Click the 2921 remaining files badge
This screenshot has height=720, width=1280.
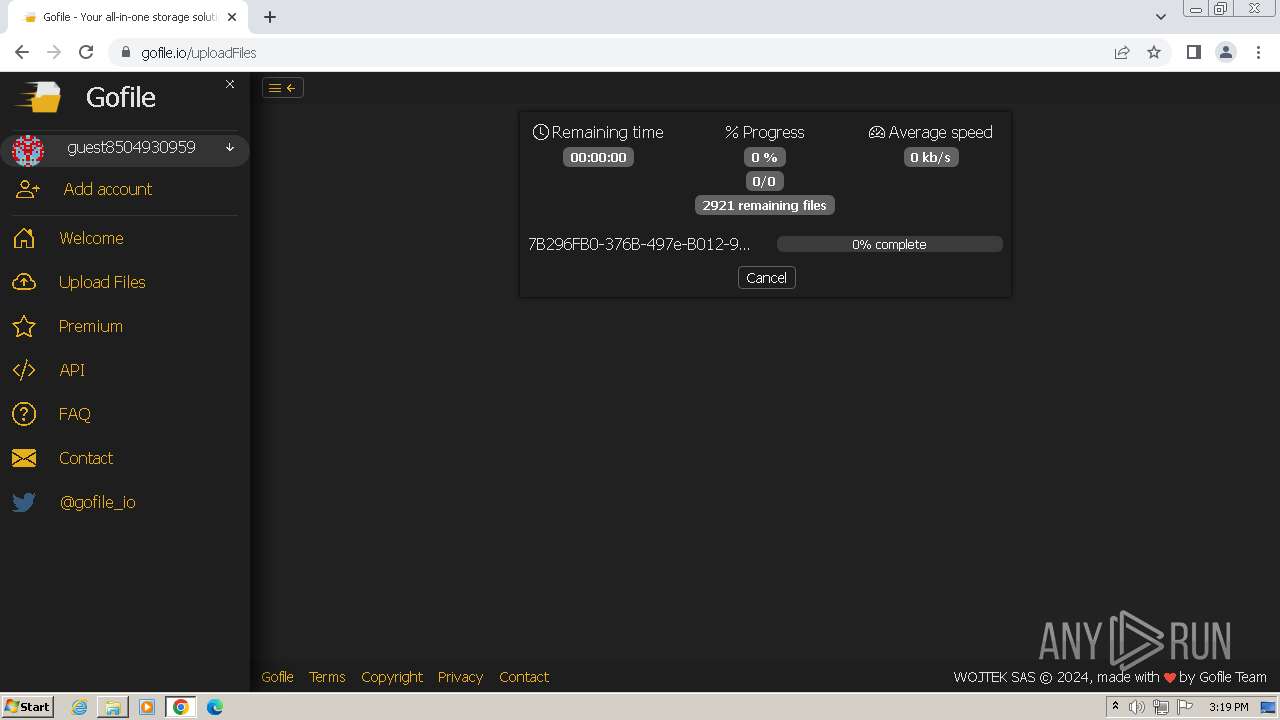pos(765,205)
